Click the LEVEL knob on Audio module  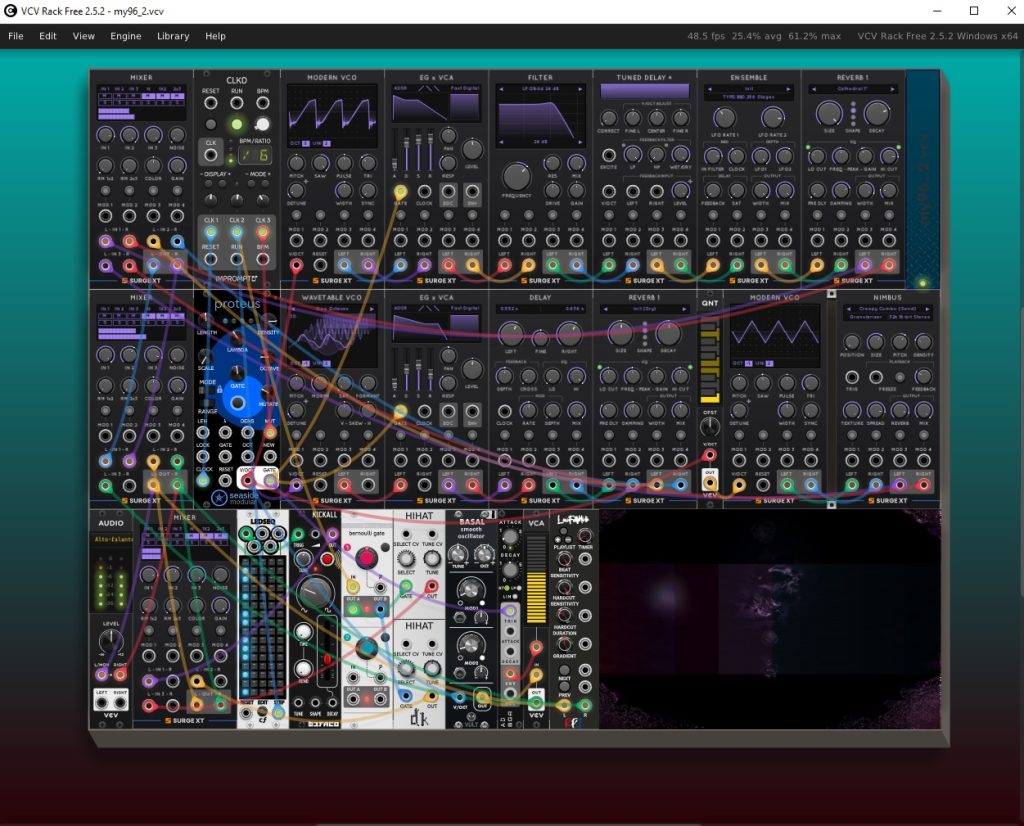tap(110, 643)
